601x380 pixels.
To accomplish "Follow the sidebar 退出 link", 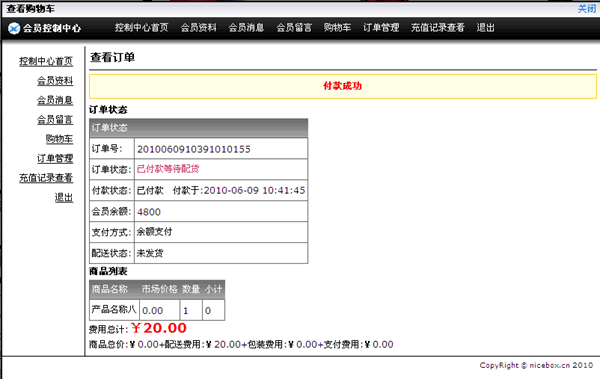I will (64, 197).
